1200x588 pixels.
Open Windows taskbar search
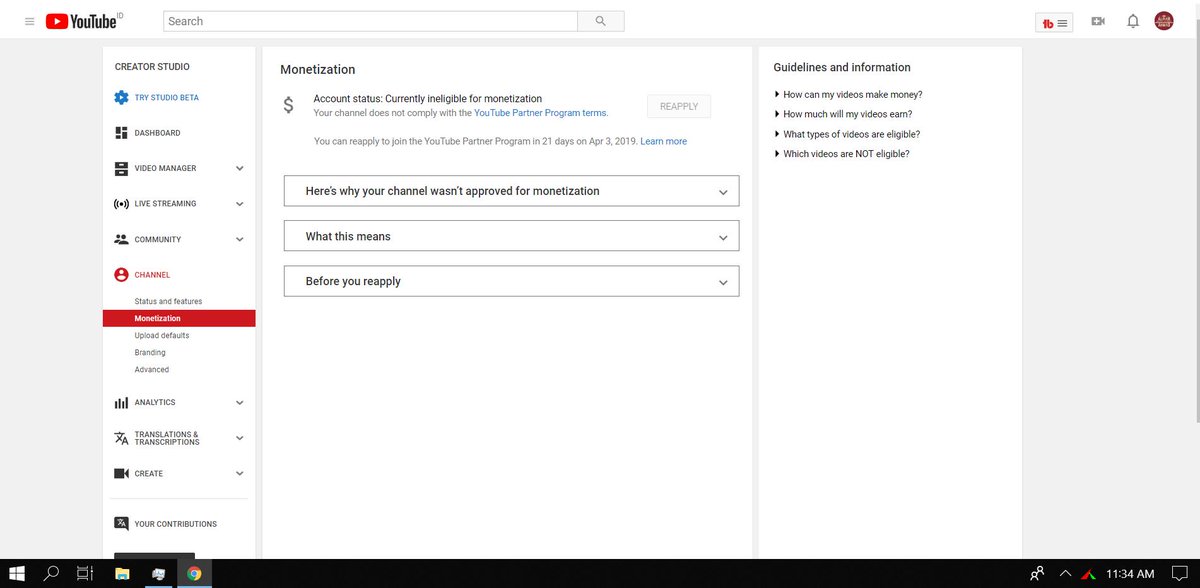[52, 574]
